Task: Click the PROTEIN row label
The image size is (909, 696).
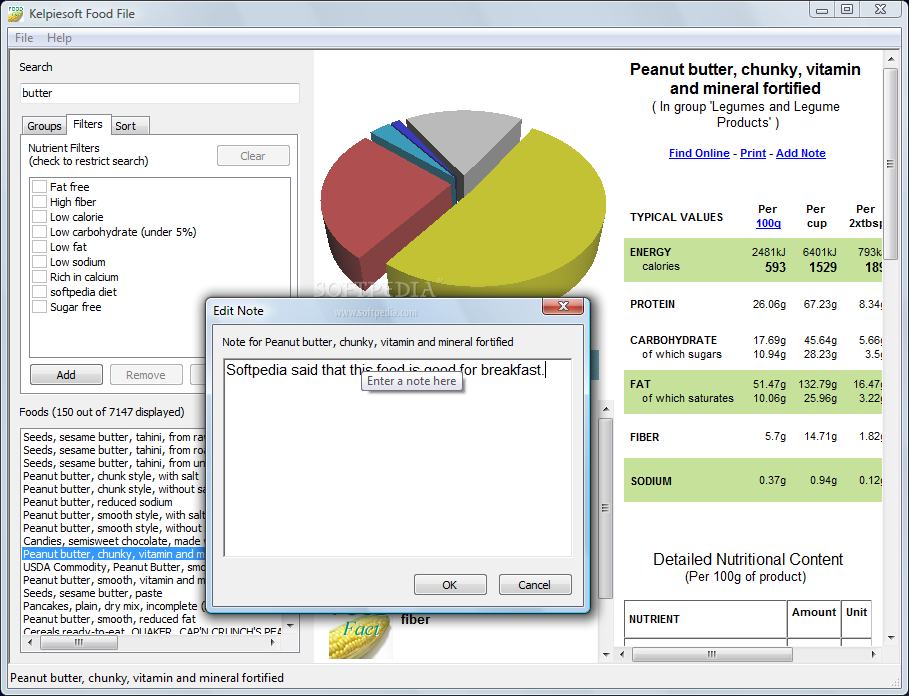Action: pos(652,304)
